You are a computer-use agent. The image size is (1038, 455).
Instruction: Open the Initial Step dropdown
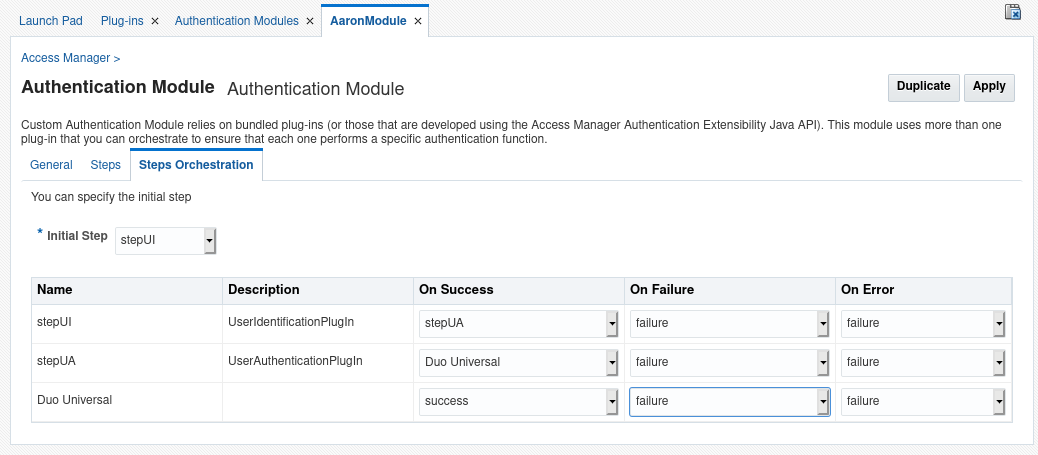pos(209,240)
